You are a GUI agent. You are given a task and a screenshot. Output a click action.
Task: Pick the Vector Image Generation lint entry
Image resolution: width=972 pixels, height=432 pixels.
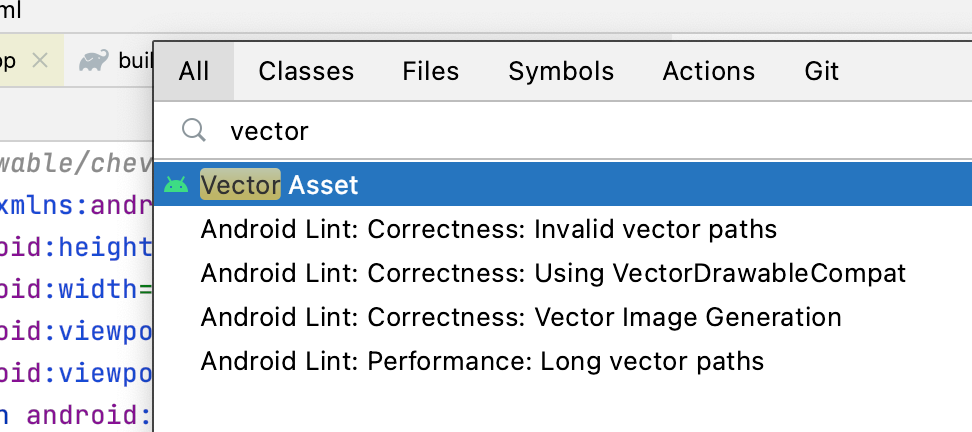[521, 317]
